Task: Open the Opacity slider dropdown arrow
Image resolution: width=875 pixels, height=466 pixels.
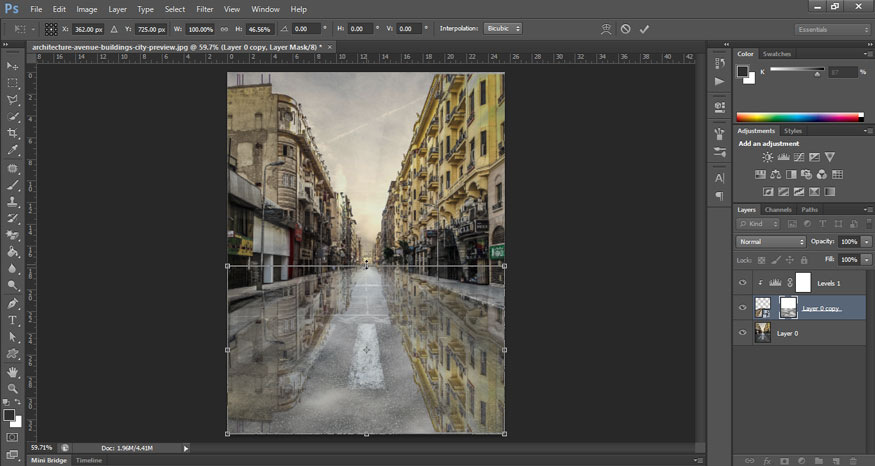Action: pyautogui.click(x=866, y=242)
